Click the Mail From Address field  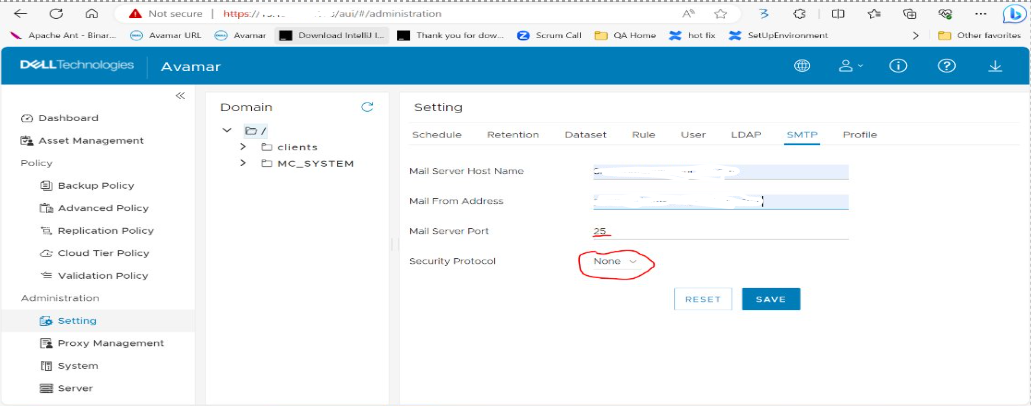[721, 201]
